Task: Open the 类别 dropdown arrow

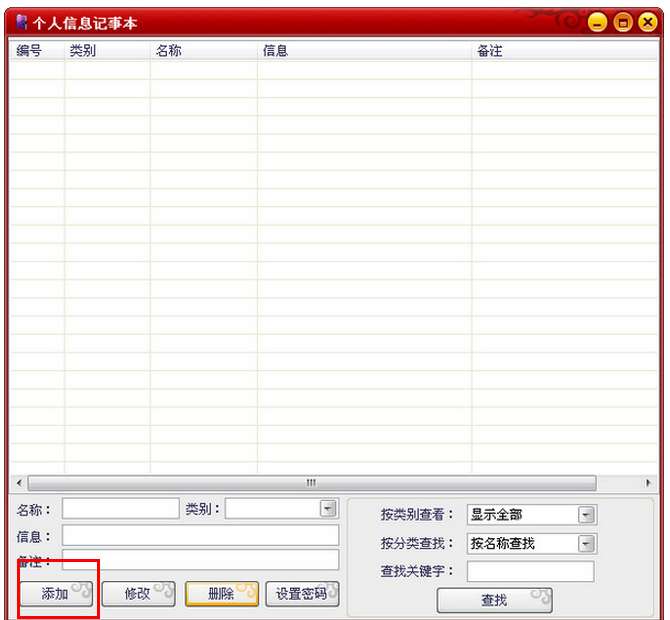Action: pyautogui.click(x=328, y=508)
